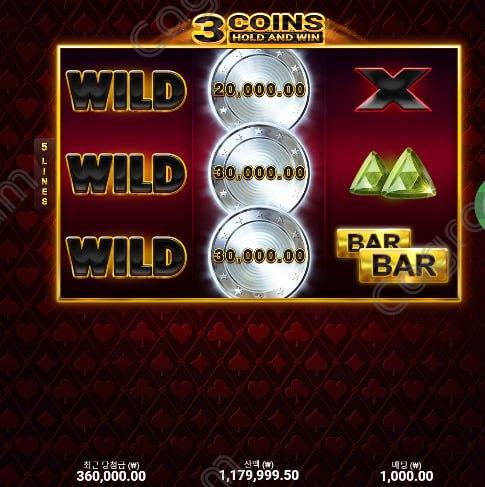Image resolution: width=485 pixels, height=487 pixels.
Task: Click the top WILD symbol
Action: click(126, 91)
